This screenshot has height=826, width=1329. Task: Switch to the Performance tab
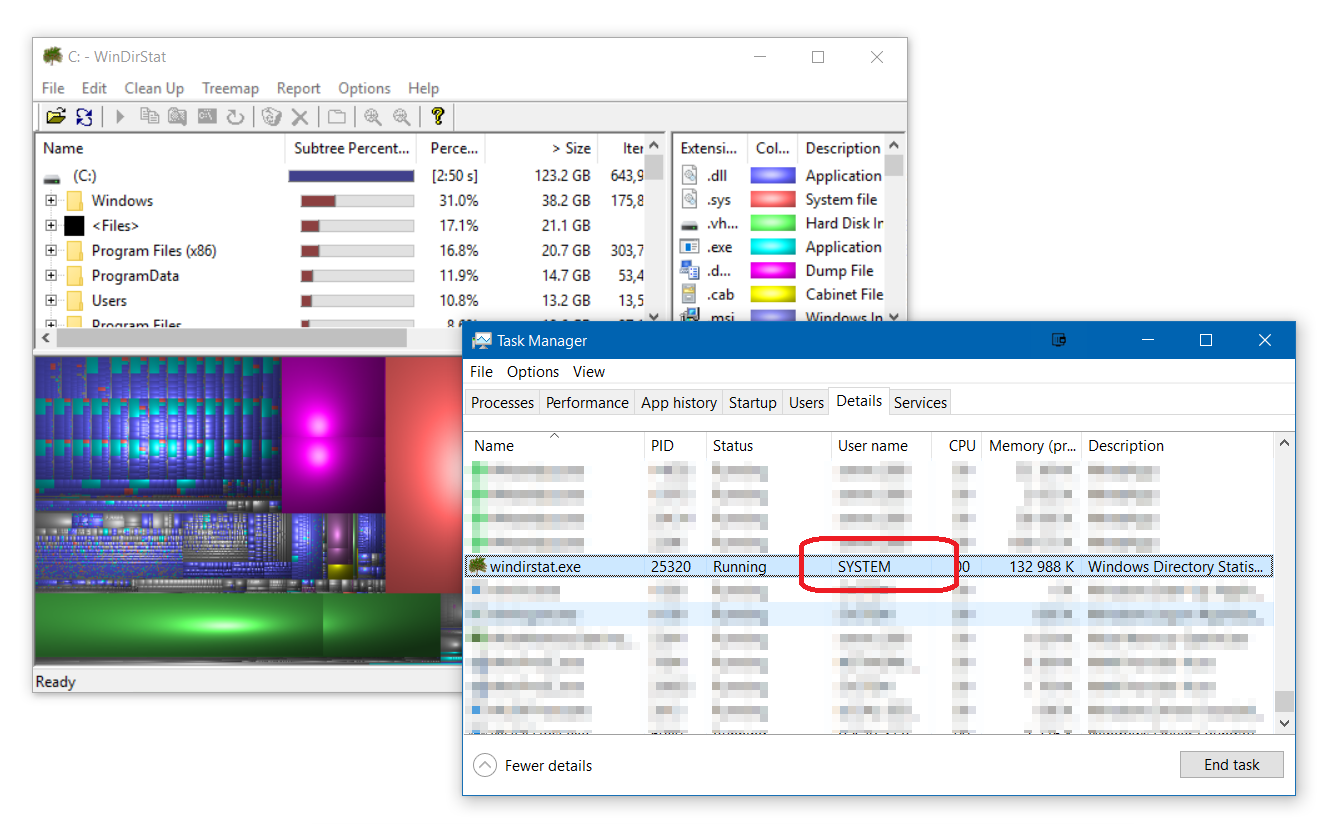[587, 403]
